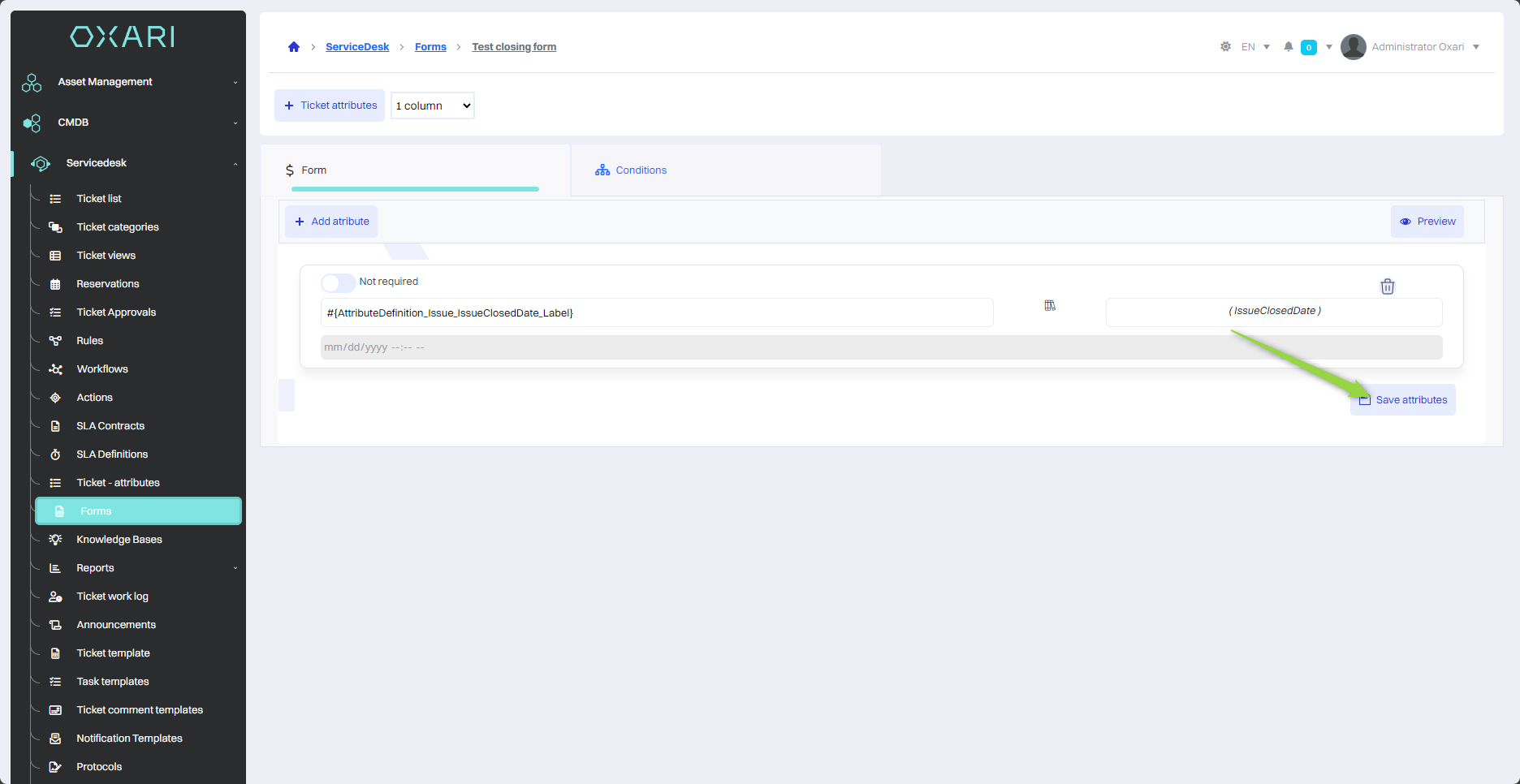Click Preview button with eye icon
This screenshot has height=784, width=1520.
[1427, 222]
